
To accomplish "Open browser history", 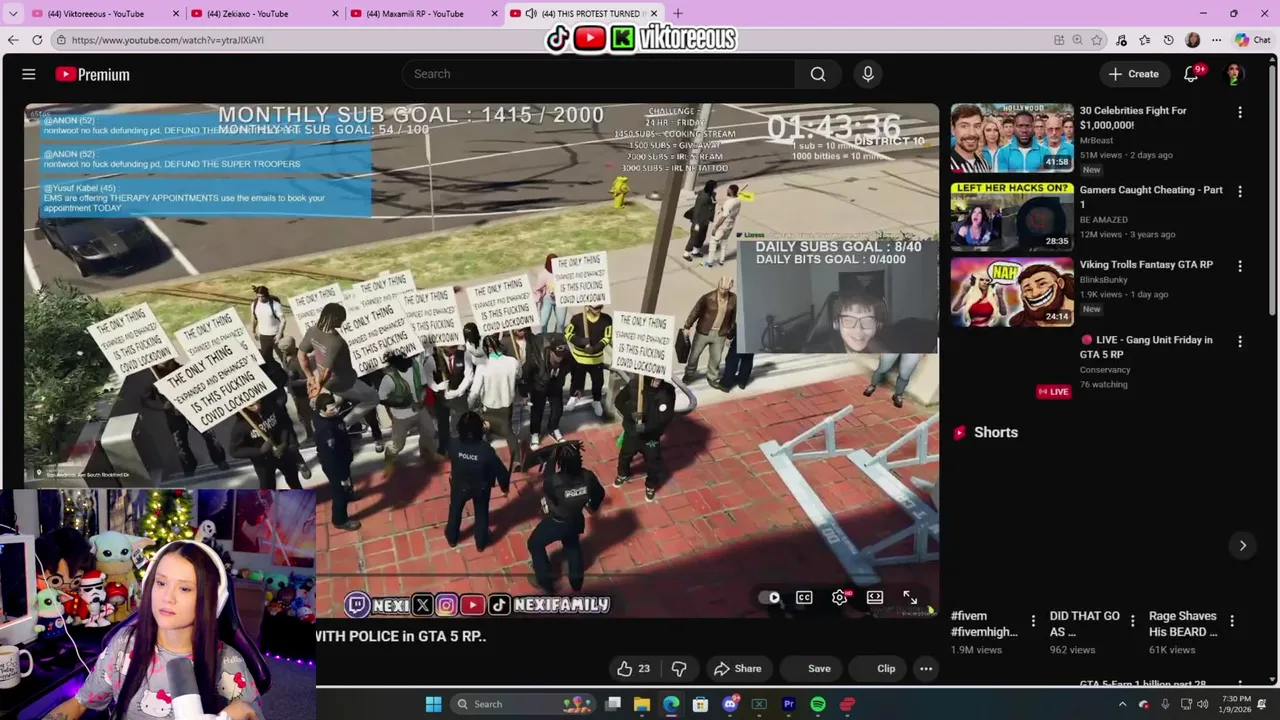I will (x=1168, y=40).
